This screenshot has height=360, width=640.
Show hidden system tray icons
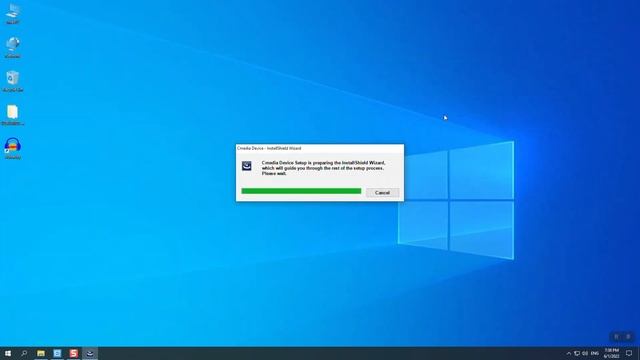pyautogui.click(x=569, y=353)
